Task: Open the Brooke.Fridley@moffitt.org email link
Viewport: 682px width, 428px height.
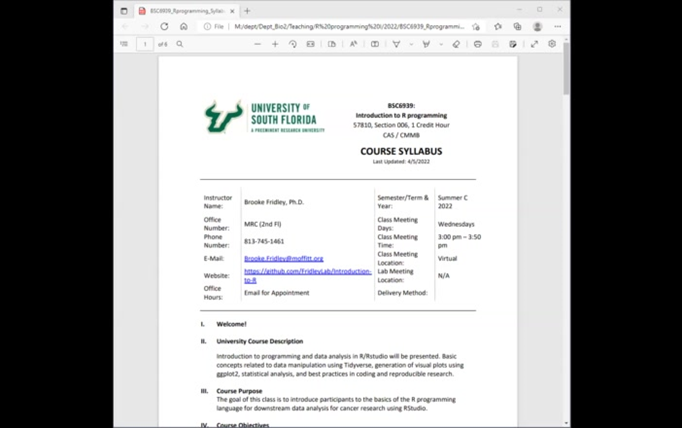Action: [x=283, y=259]
